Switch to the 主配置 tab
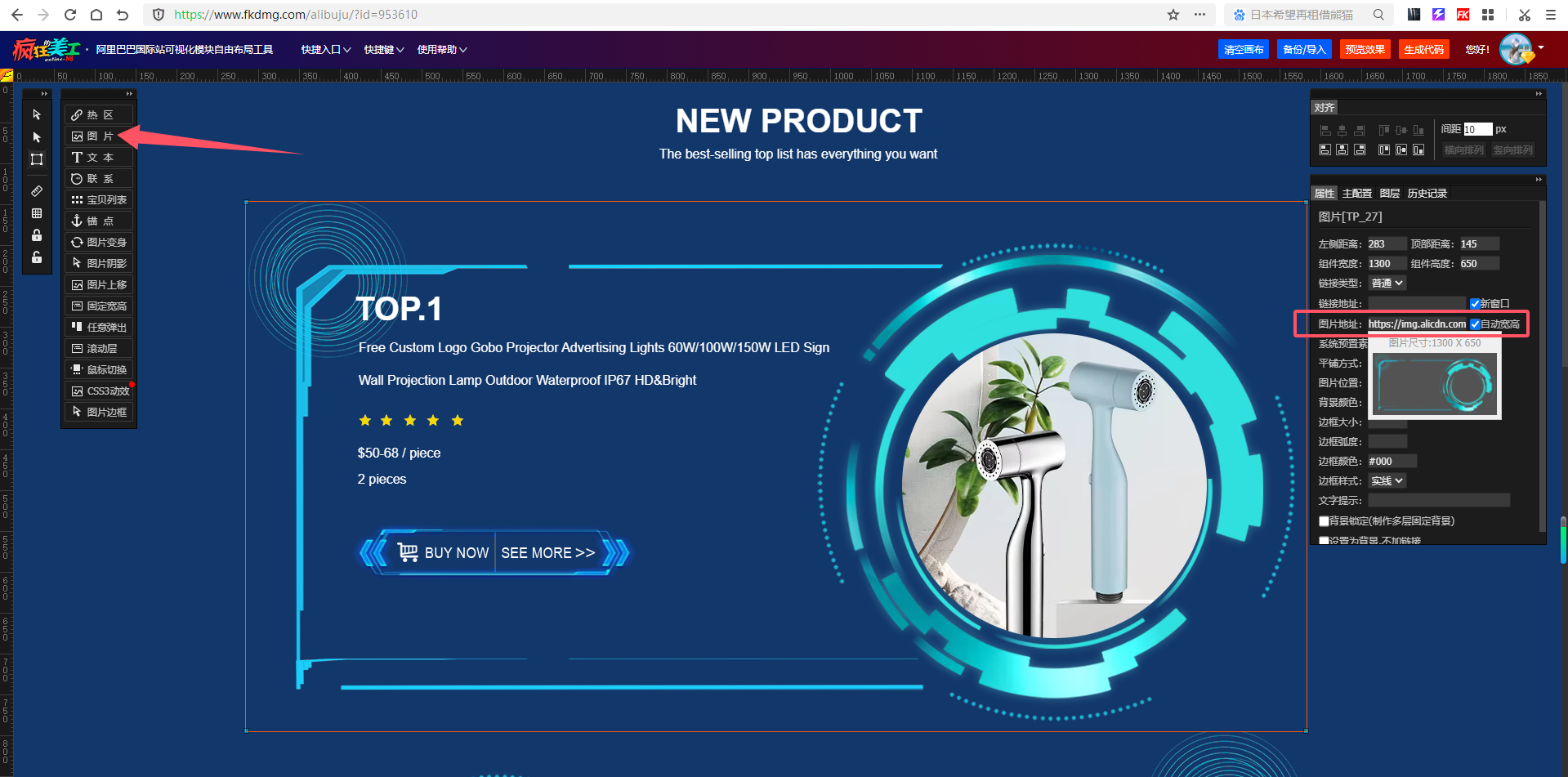 pyautogui.click(x=1357, y=194)
